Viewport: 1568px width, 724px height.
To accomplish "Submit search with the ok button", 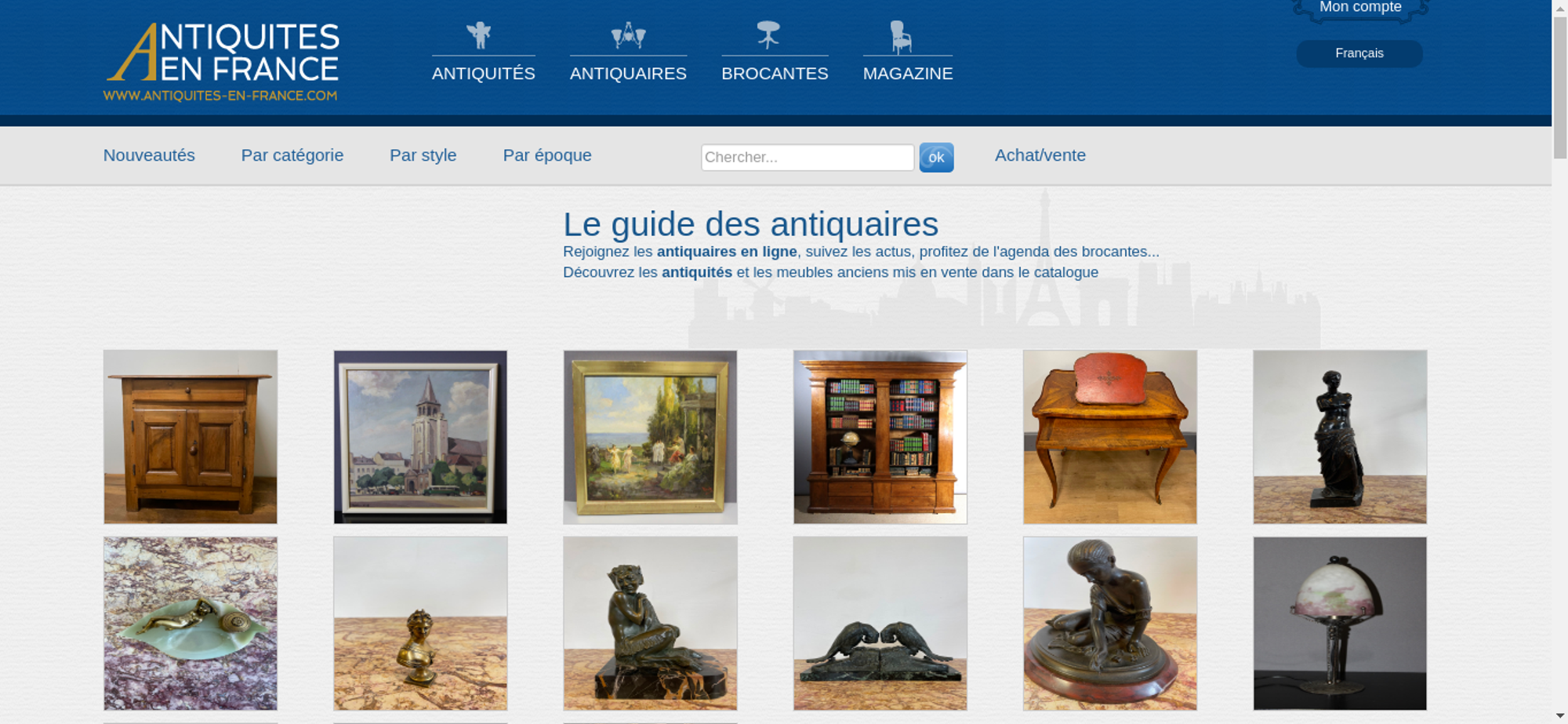I will 936,158.
